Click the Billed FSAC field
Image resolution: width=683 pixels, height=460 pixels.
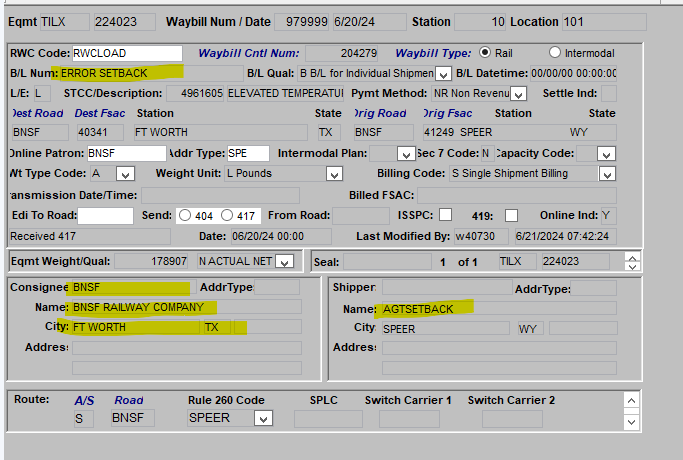(517, 196)
